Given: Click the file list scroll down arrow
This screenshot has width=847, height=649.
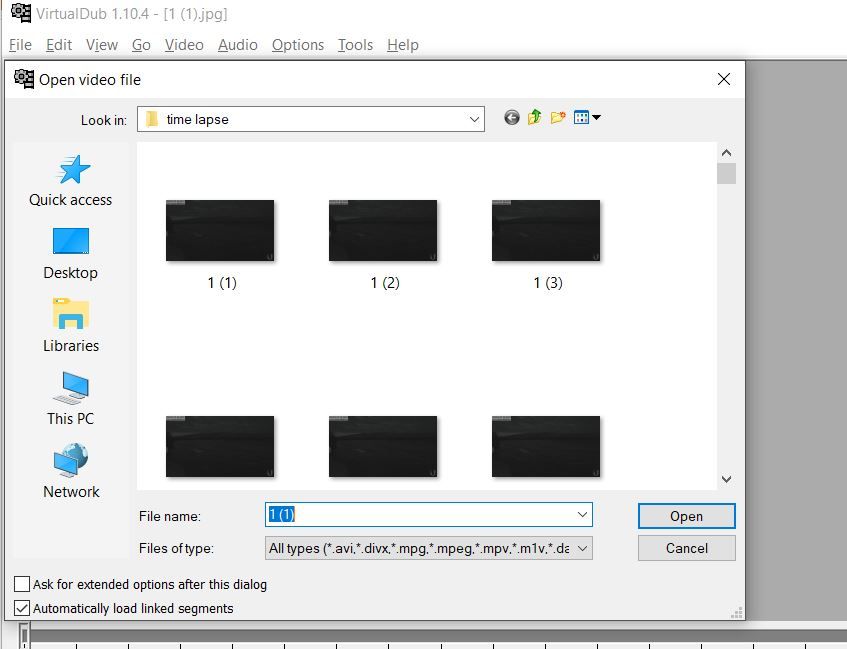Looking at the screenshot, I should tap(727, 479).
